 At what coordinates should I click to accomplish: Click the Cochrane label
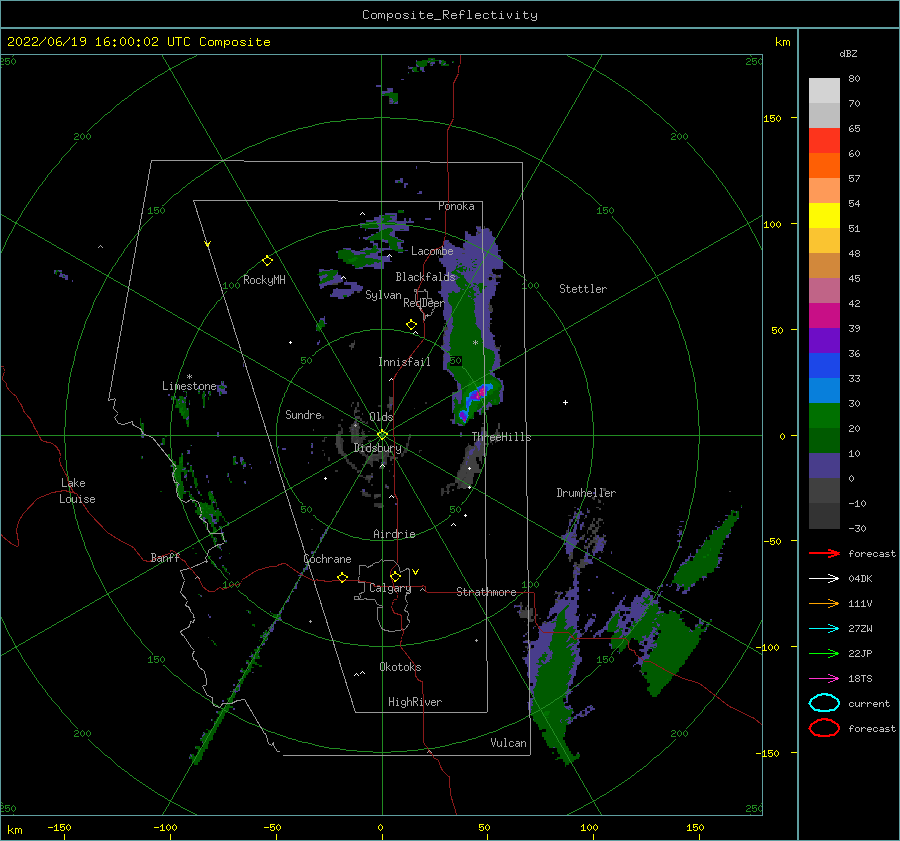coord(327,559)
